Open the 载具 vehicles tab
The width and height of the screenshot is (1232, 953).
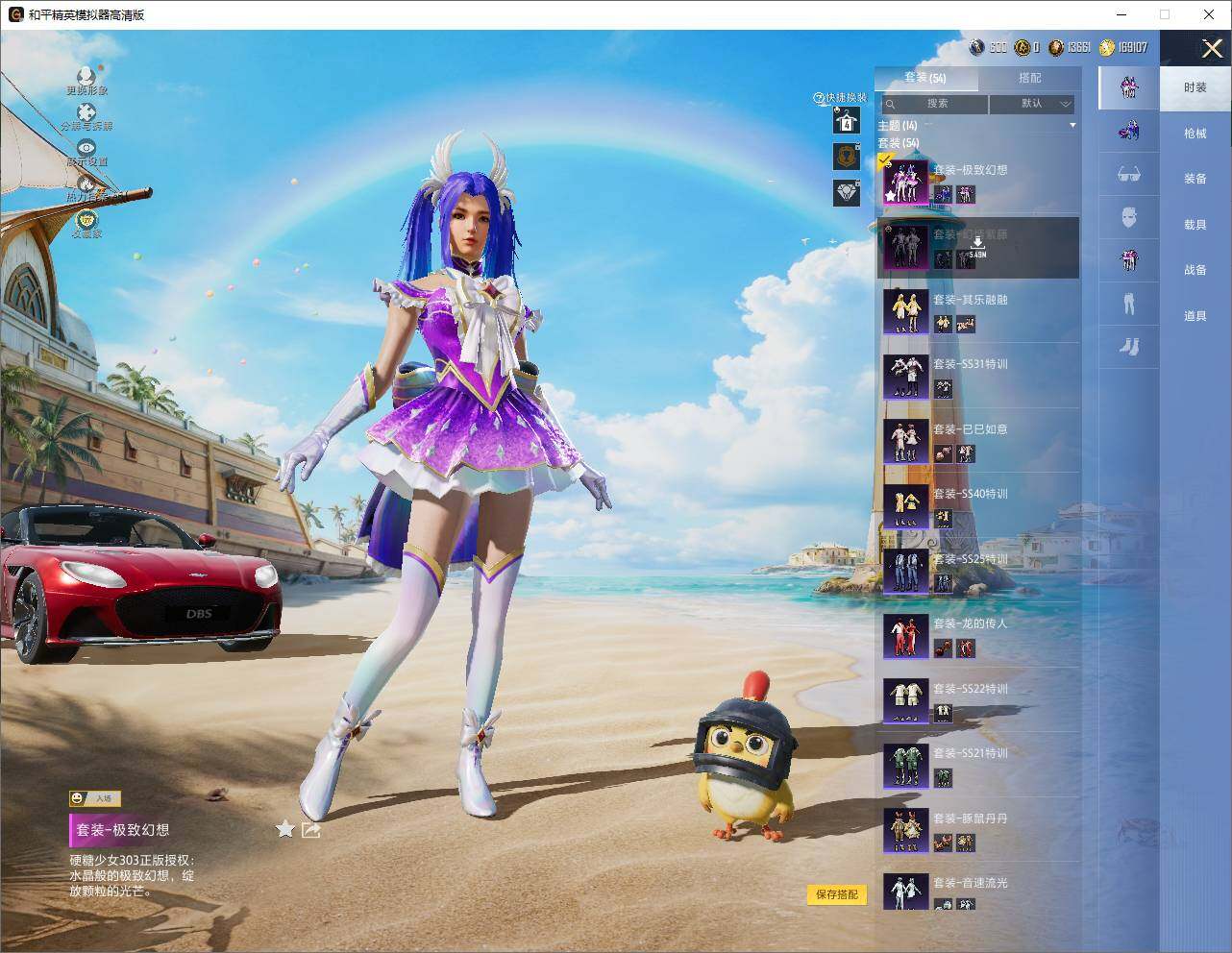click(x=1195, y=225)
